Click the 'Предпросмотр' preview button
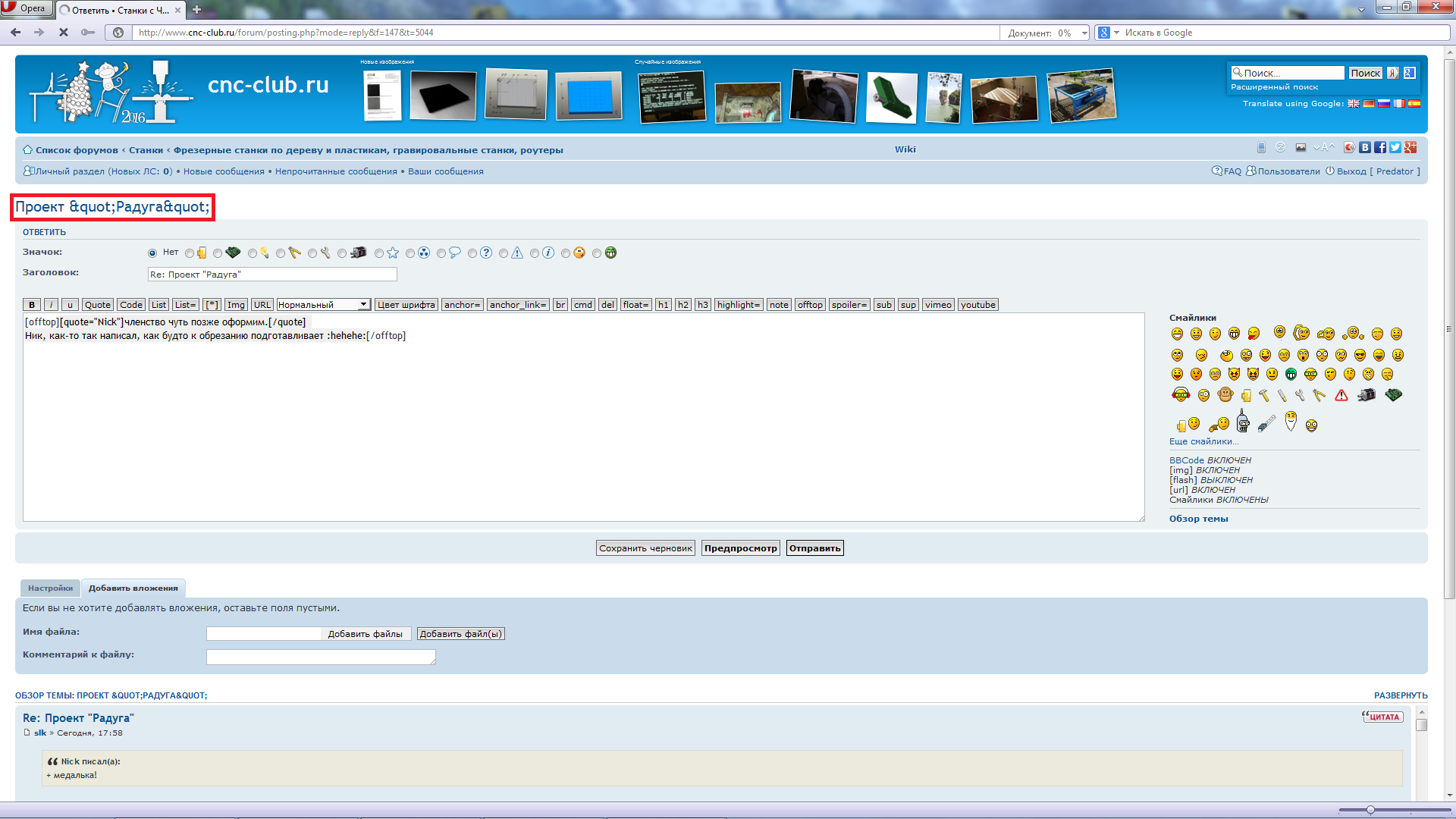This screenshot has width=1456, height=819. [740, 548]
